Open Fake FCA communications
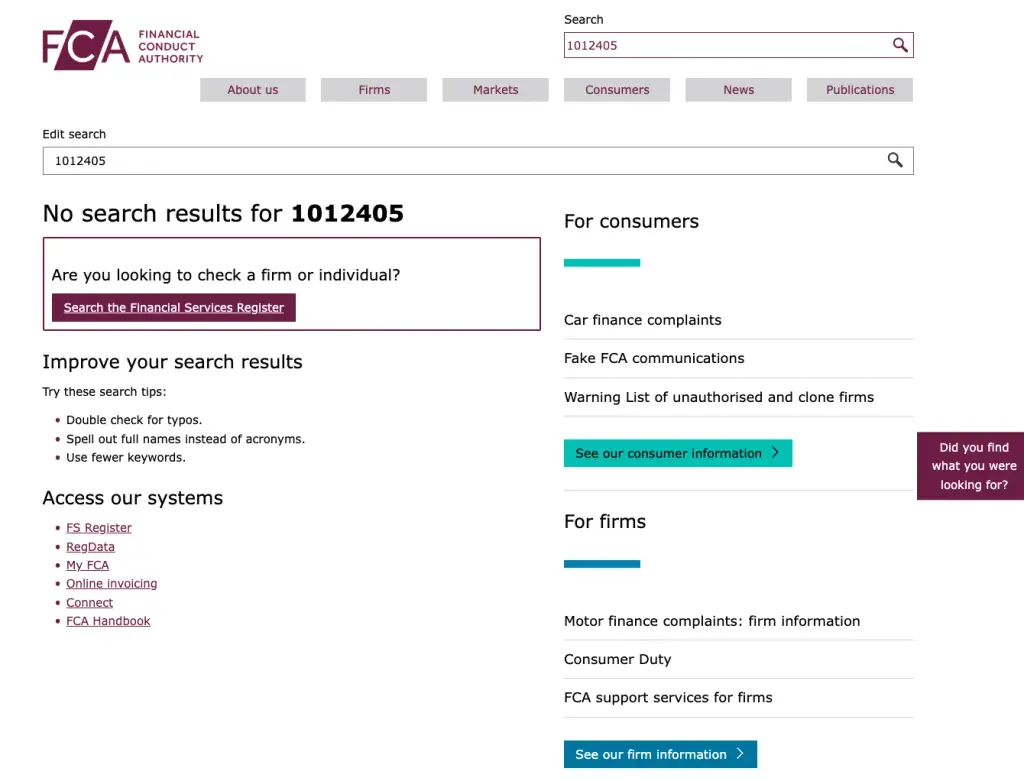Viewport: 1024px width, 781px height. click(654, 358)
